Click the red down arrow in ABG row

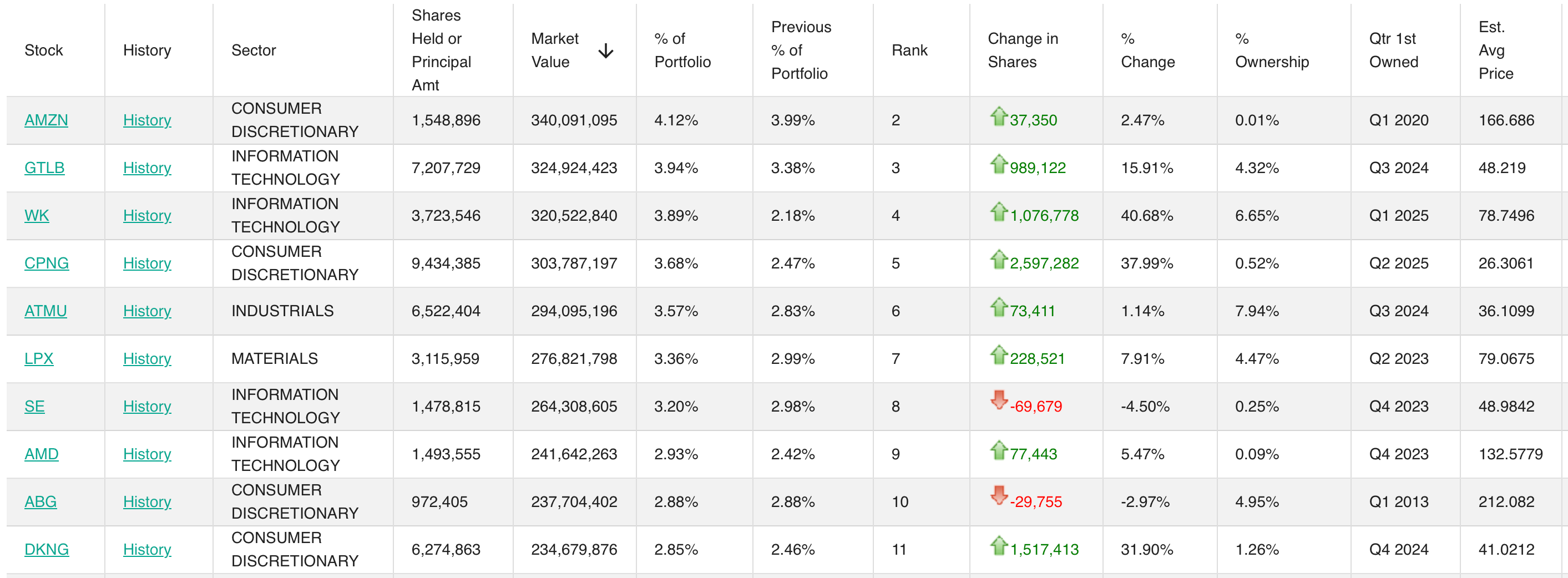(998, 495)
